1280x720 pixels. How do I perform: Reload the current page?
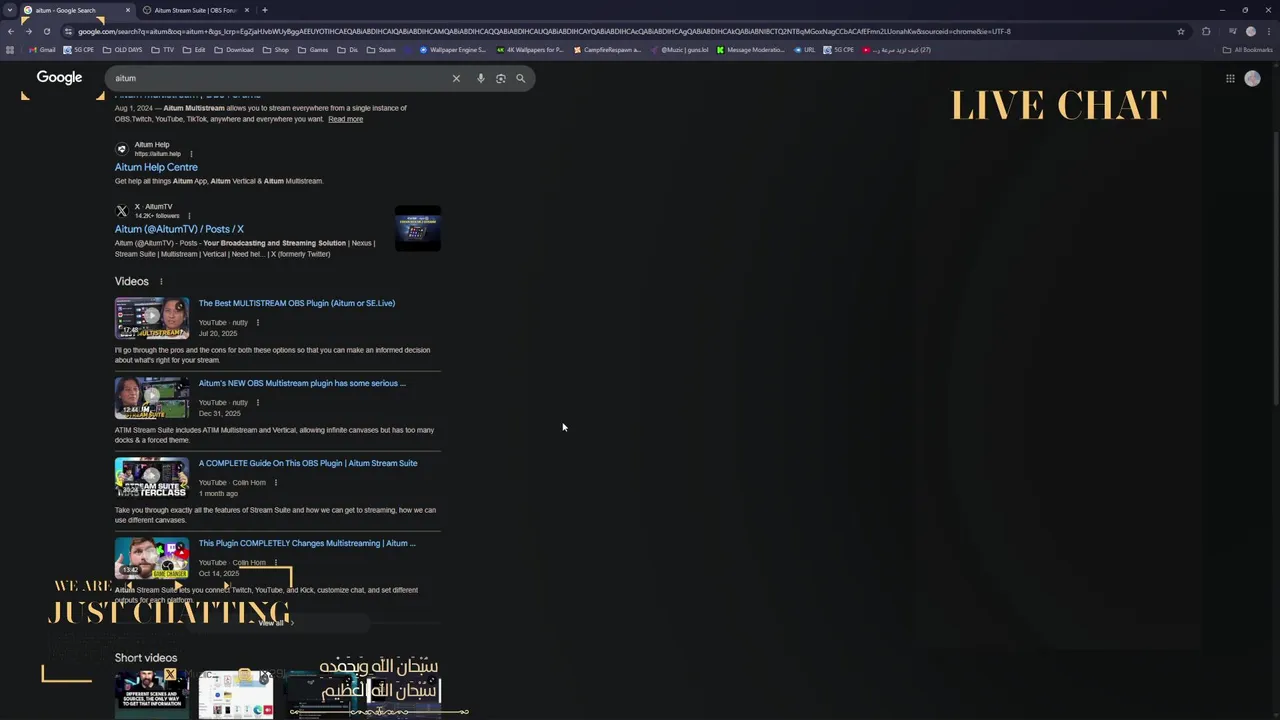coord(46,31)
